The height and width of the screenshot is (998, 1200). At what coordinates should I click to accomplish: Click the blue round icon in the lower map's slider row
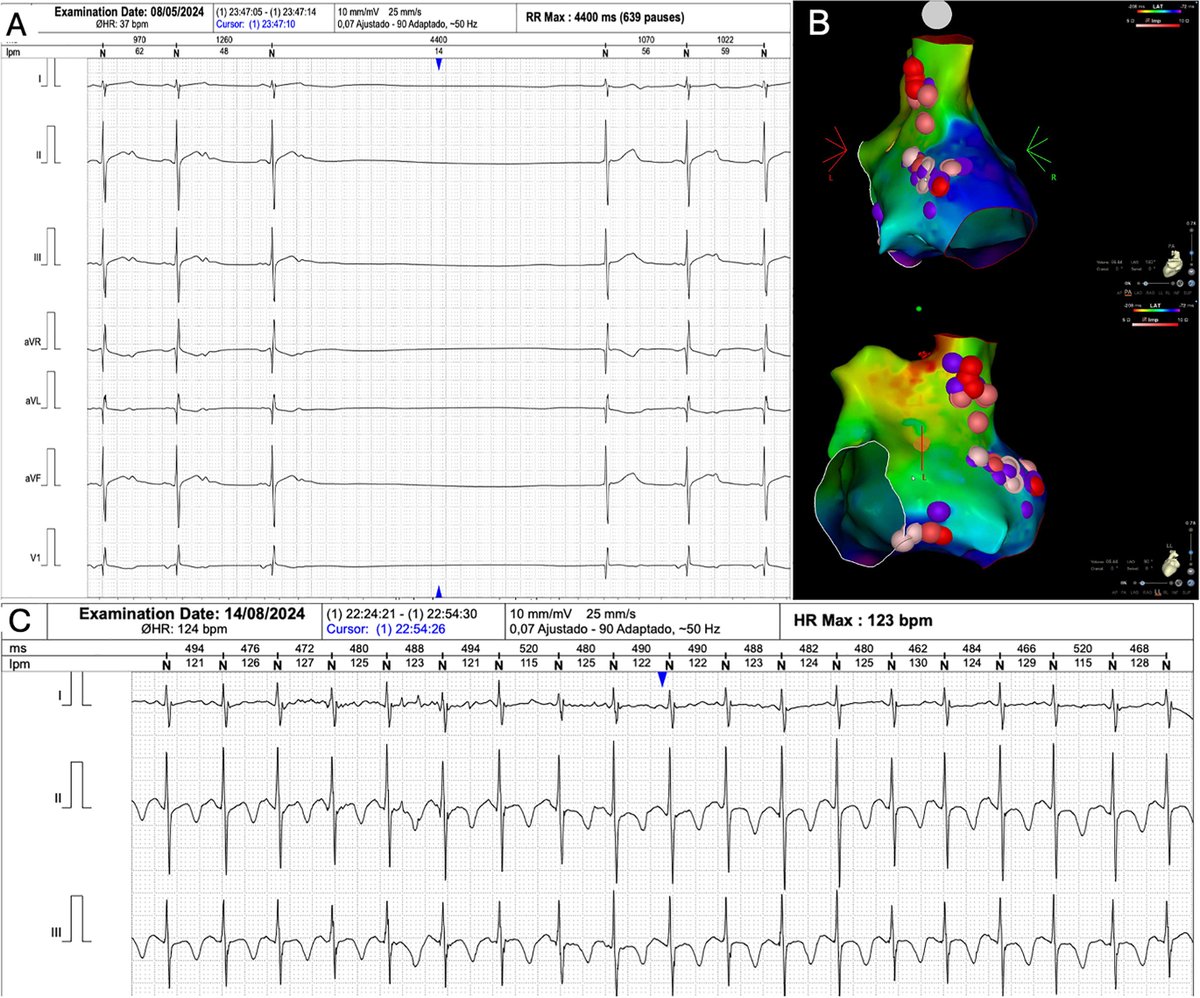1191,583
